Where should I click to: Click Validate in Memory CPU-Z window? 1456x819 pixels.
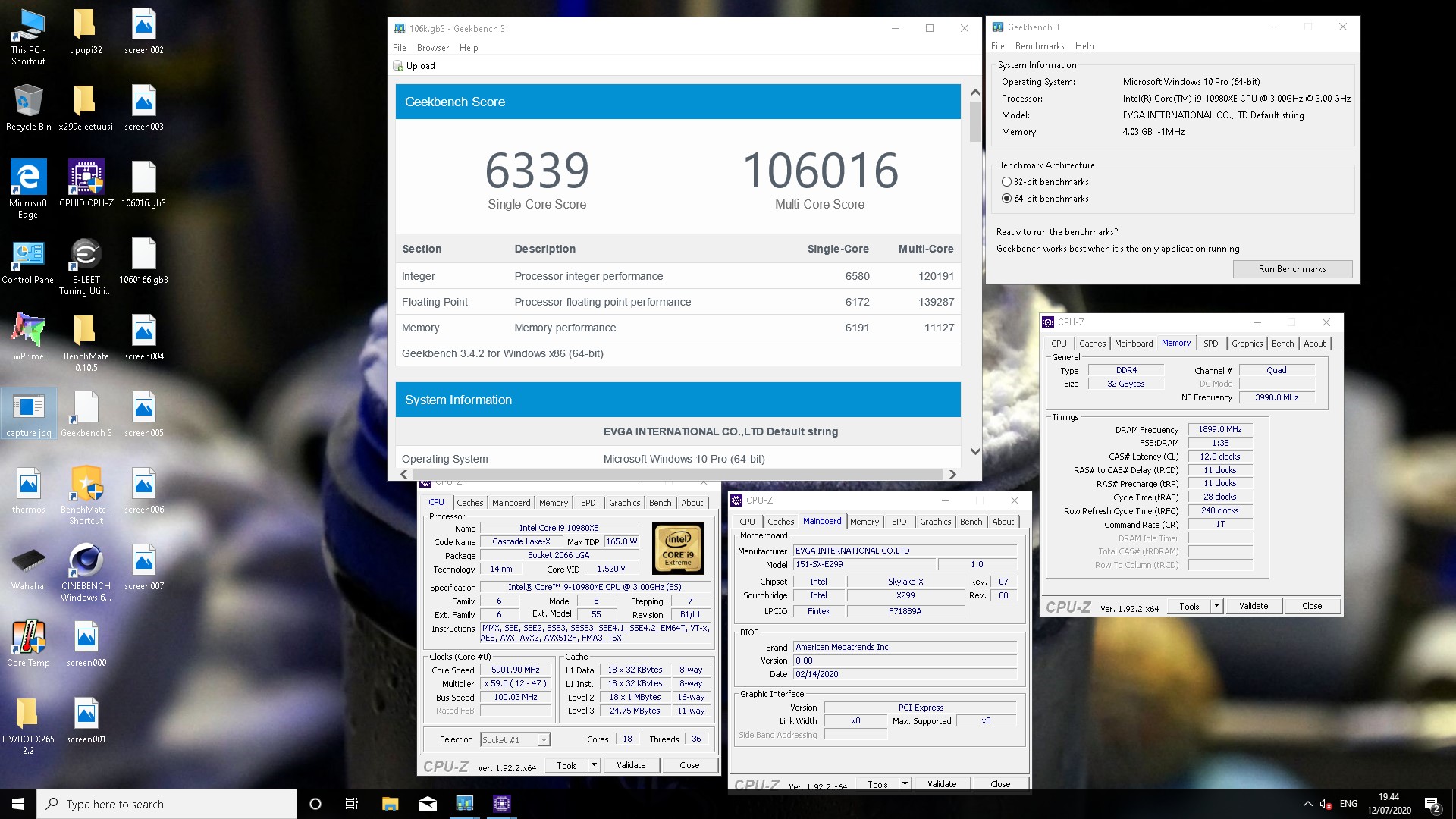click(1254, 606)
